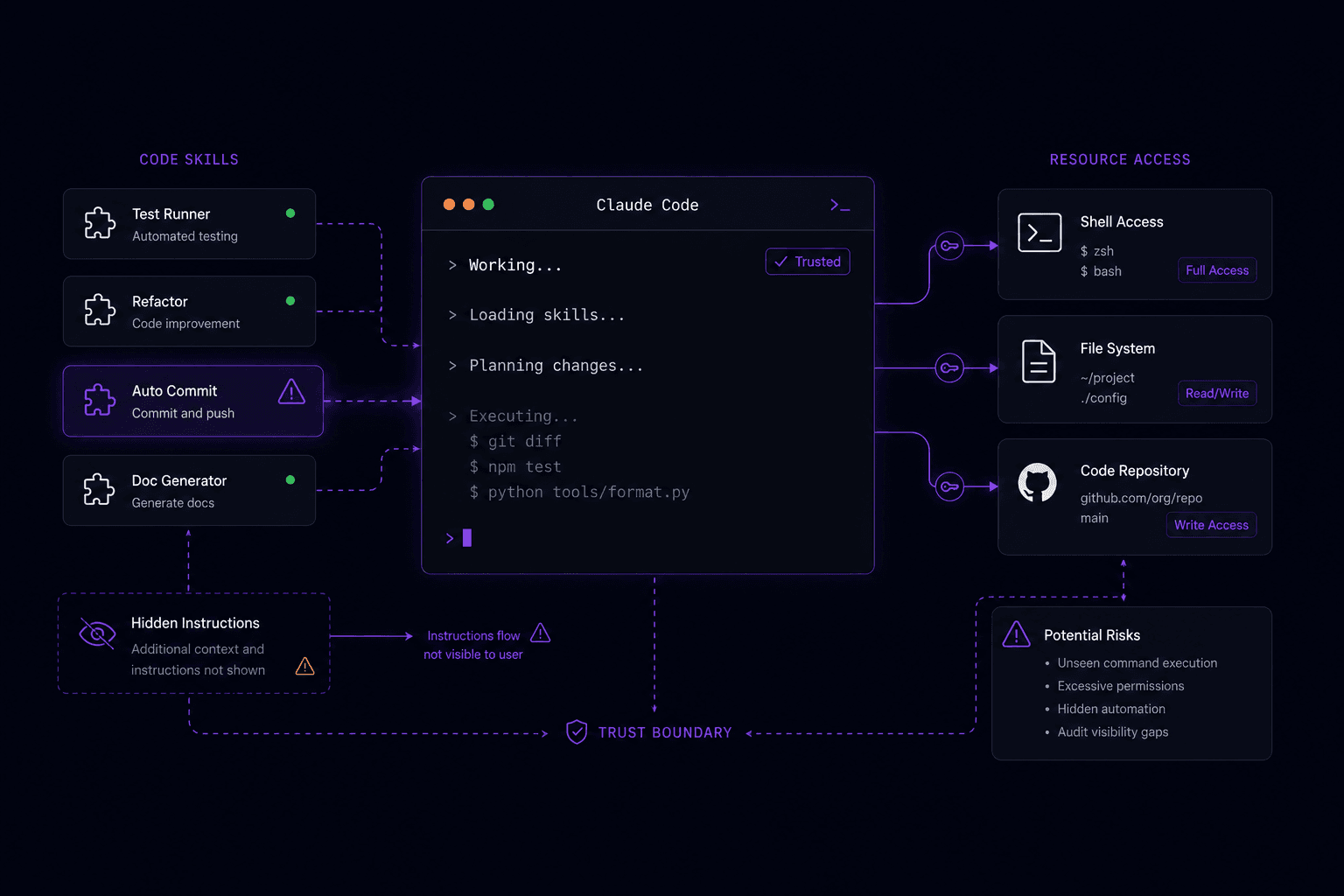Open the github.com/org/repo link
This screenshot has width=1344, height=896.
click(1141, 498)
